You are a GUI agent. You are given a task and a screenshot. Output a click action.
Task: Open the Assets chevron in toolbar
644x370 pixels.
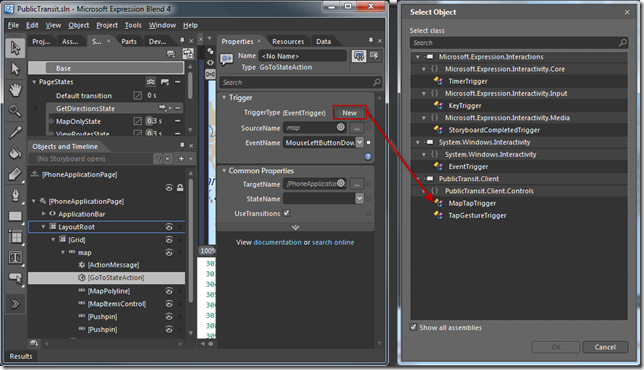pos(15,304)
